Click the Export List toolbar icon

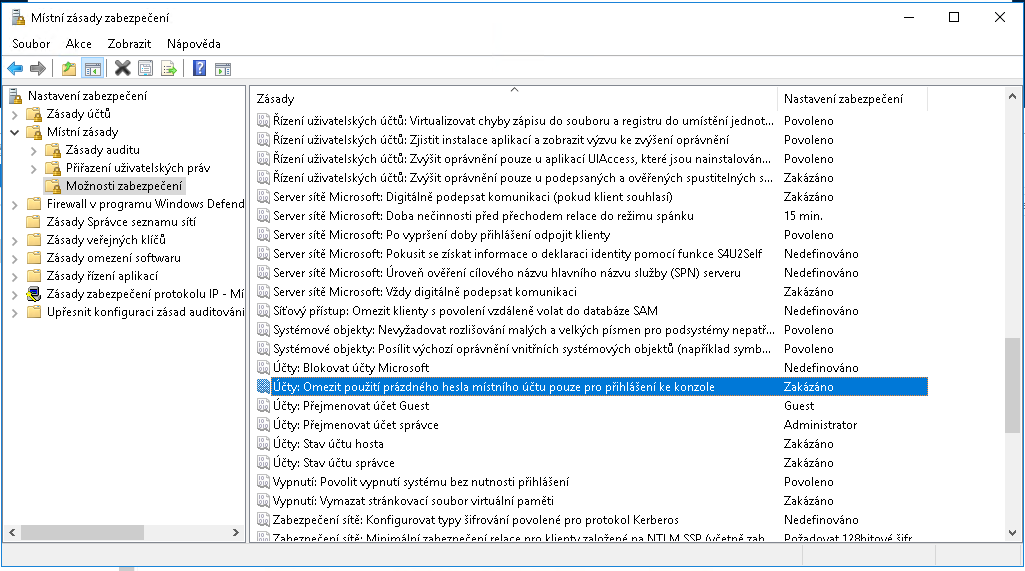169,68
